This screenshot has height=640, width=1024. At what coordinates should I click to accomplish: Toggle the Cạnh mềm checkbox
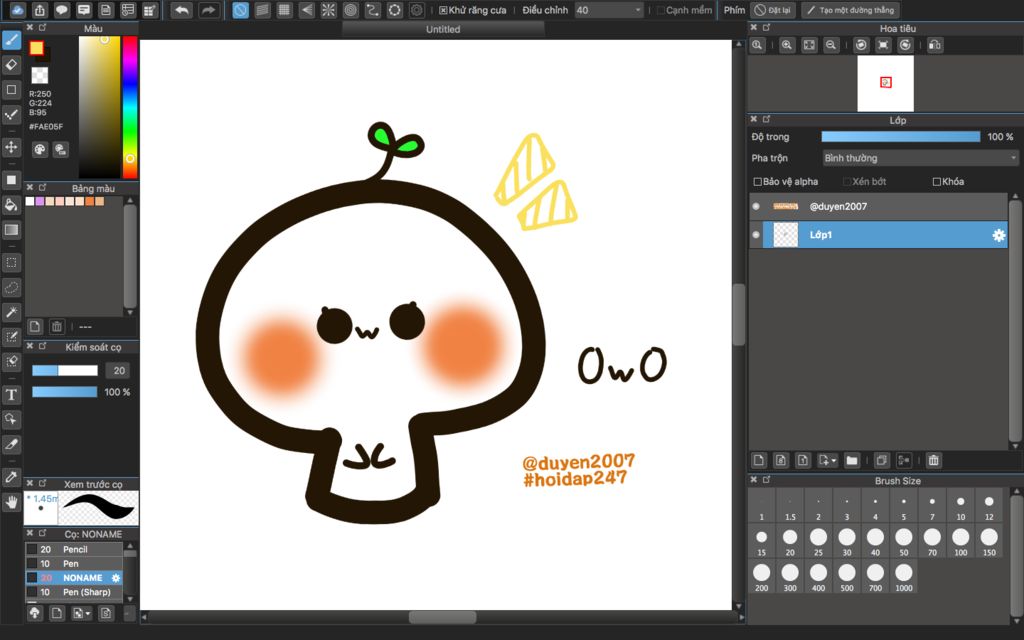click(x=660, y=10)
